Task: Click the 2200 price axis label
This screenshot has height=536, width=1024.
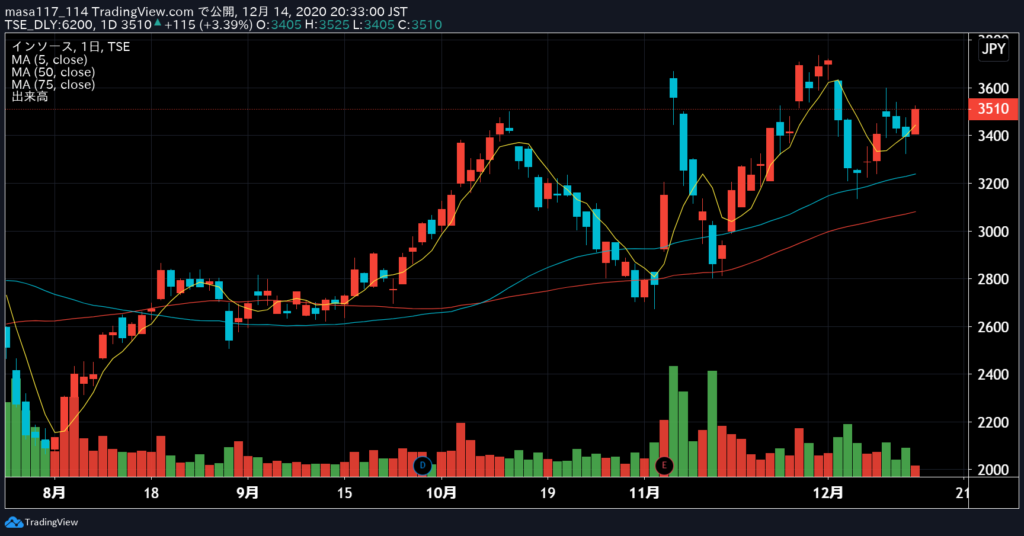Action: tap(993, 422)
